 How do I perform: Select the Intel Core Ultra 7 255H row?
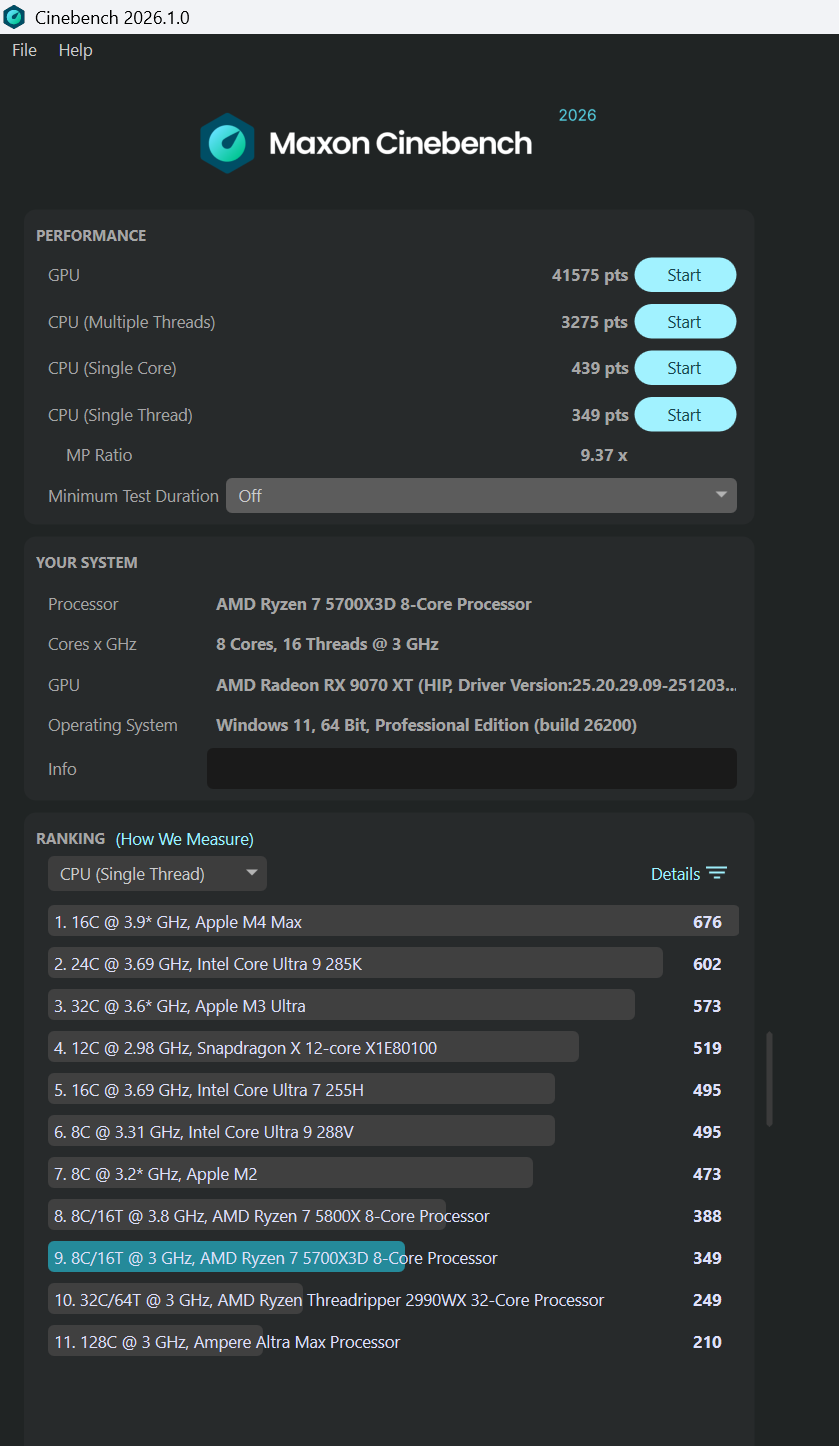393,1090
